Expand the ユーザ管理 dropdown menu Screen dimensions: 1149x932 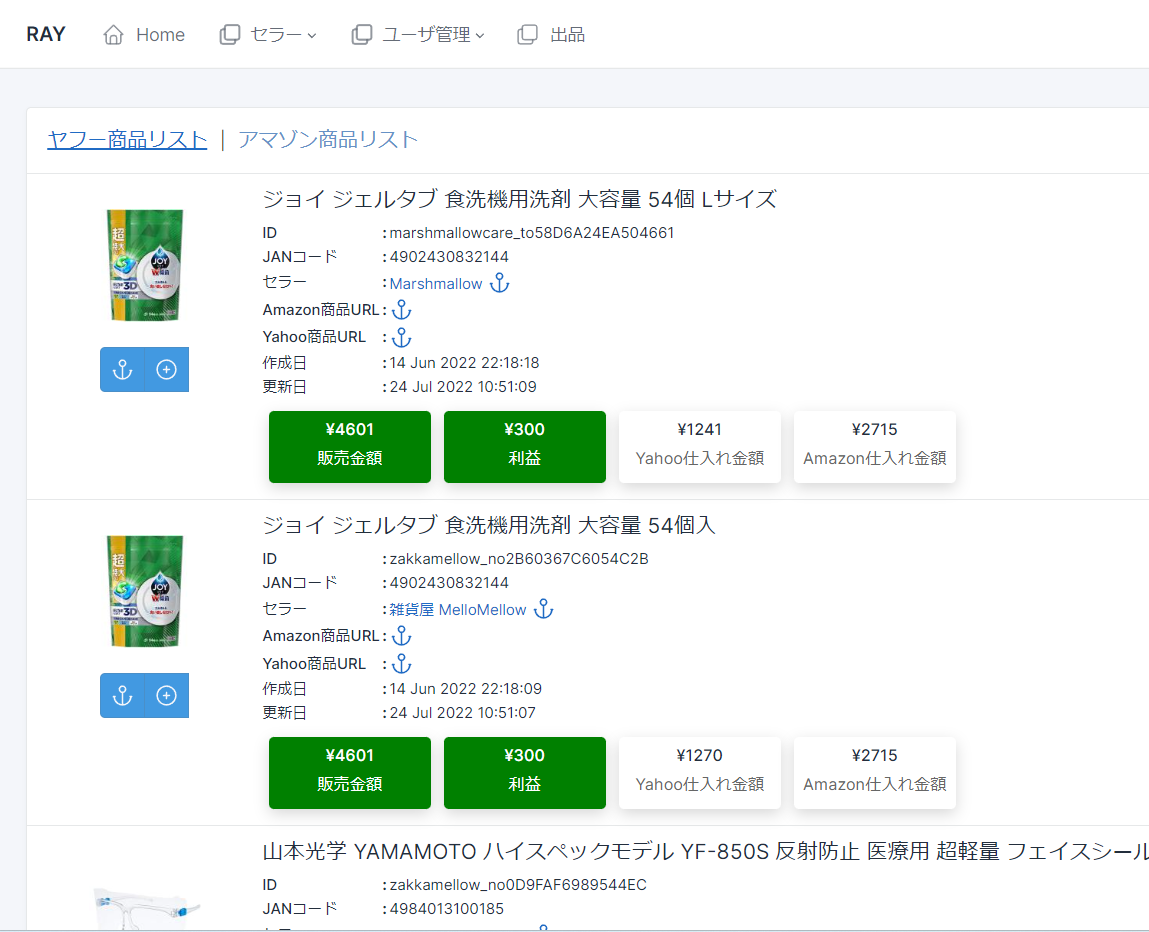point(418,34)
